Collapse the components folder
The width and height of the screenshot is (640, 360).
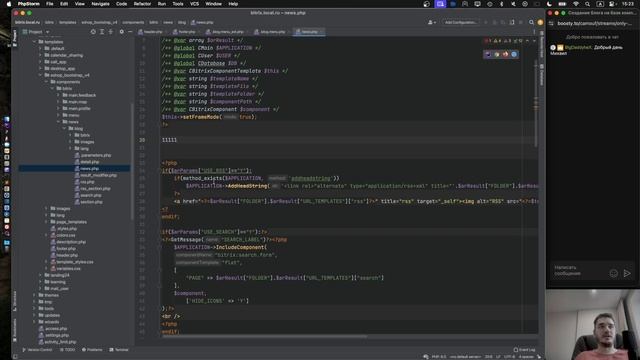tap(47, 82)
